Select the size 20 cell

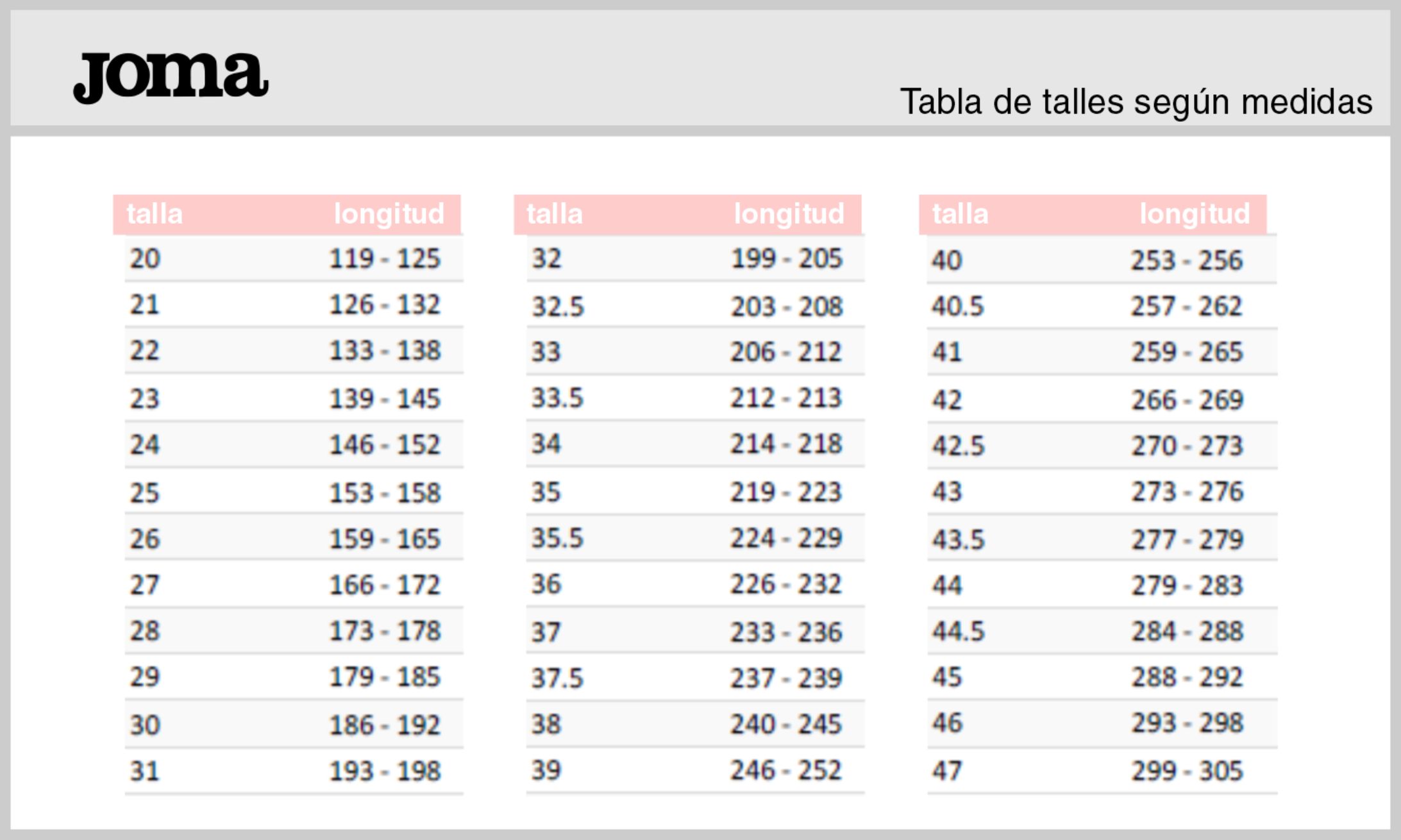pyautogui.click(x=145, y=258)
